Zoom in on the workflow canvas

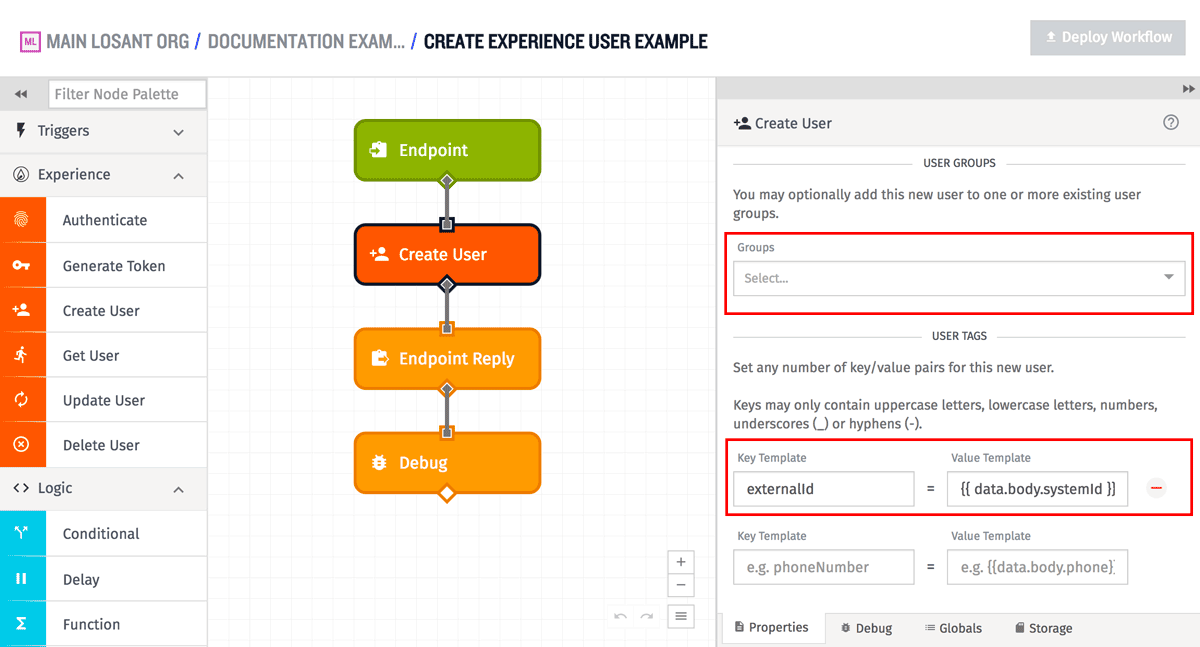click(x=681, y=562)
